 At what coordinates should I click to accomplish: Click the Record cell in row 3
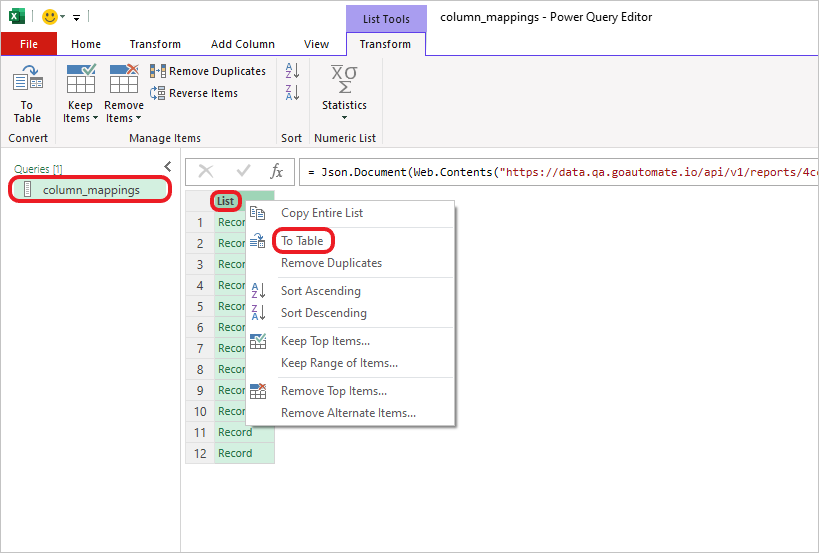pyautogui.click(x=230, y=264)
